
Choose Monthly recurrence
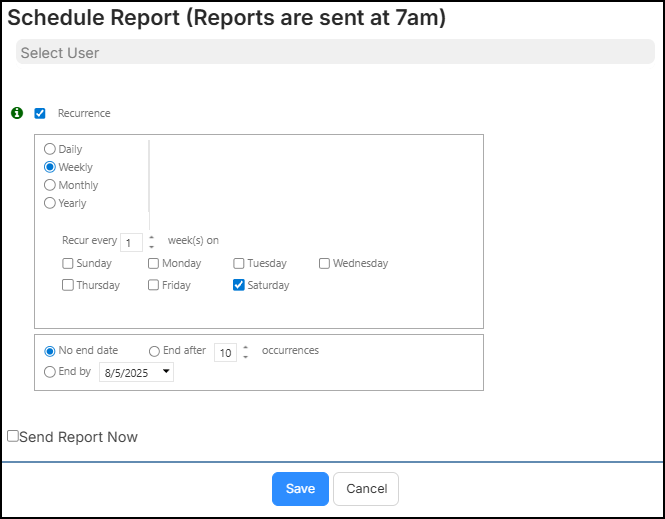coord(50,185)
